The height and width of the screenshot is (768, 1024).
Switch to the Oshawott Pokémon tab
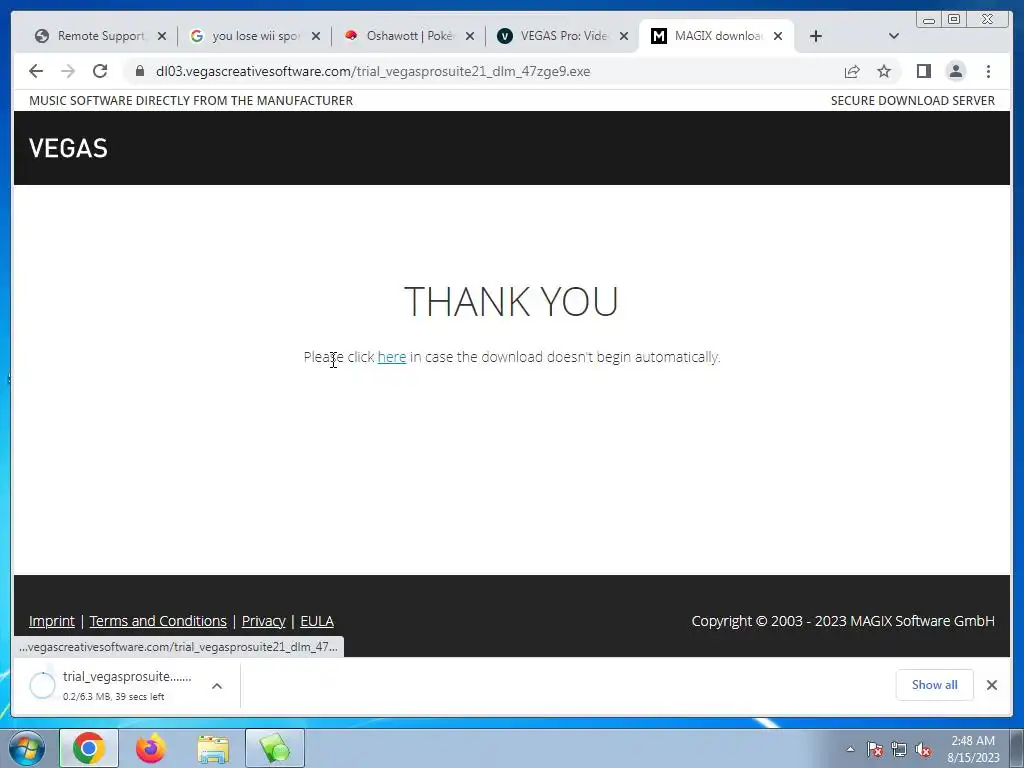click(408, 36)
